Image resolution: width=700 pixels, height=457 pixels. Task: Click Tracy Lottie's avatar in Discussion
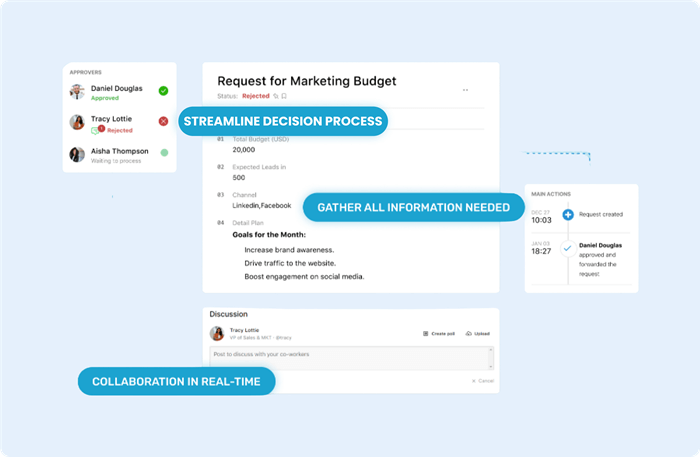tap(216, 333)
